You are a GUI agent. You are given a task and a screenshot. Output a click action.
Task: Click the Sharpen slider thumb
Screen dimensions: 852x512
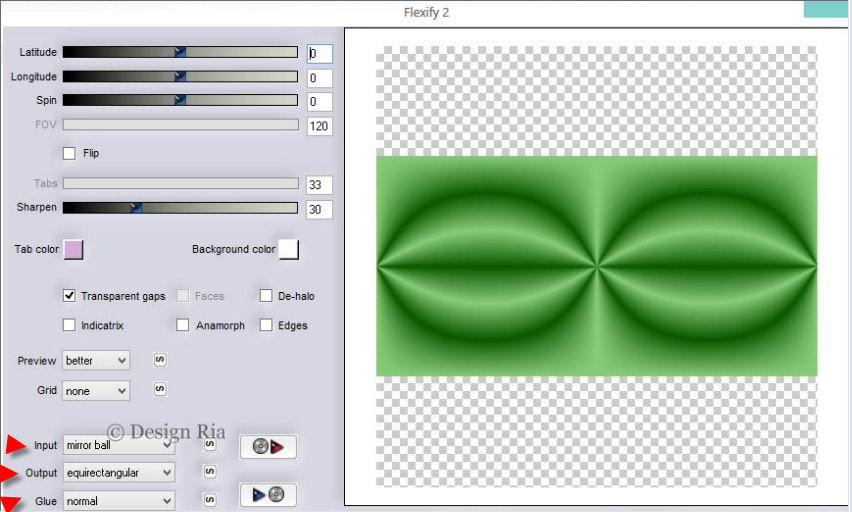[x=136, y=208]
